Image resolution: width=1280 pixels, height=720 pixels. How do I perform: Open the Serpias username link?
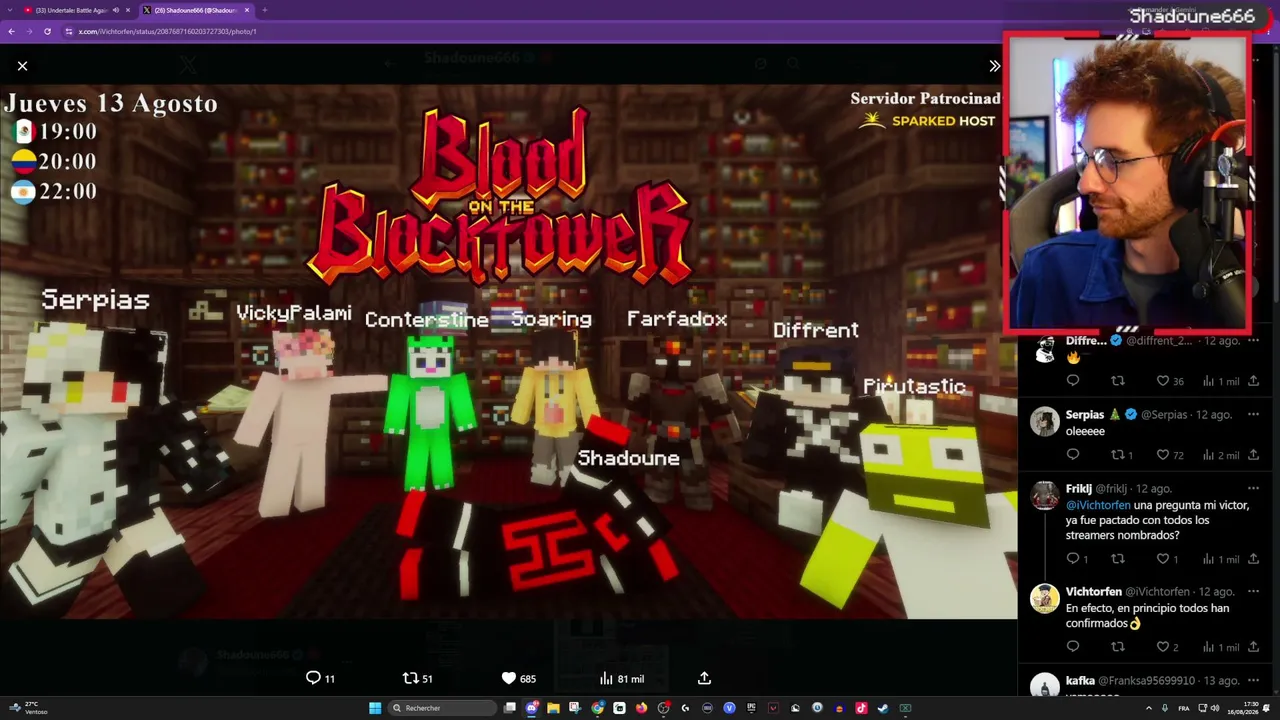click(x=1085, y=414)
